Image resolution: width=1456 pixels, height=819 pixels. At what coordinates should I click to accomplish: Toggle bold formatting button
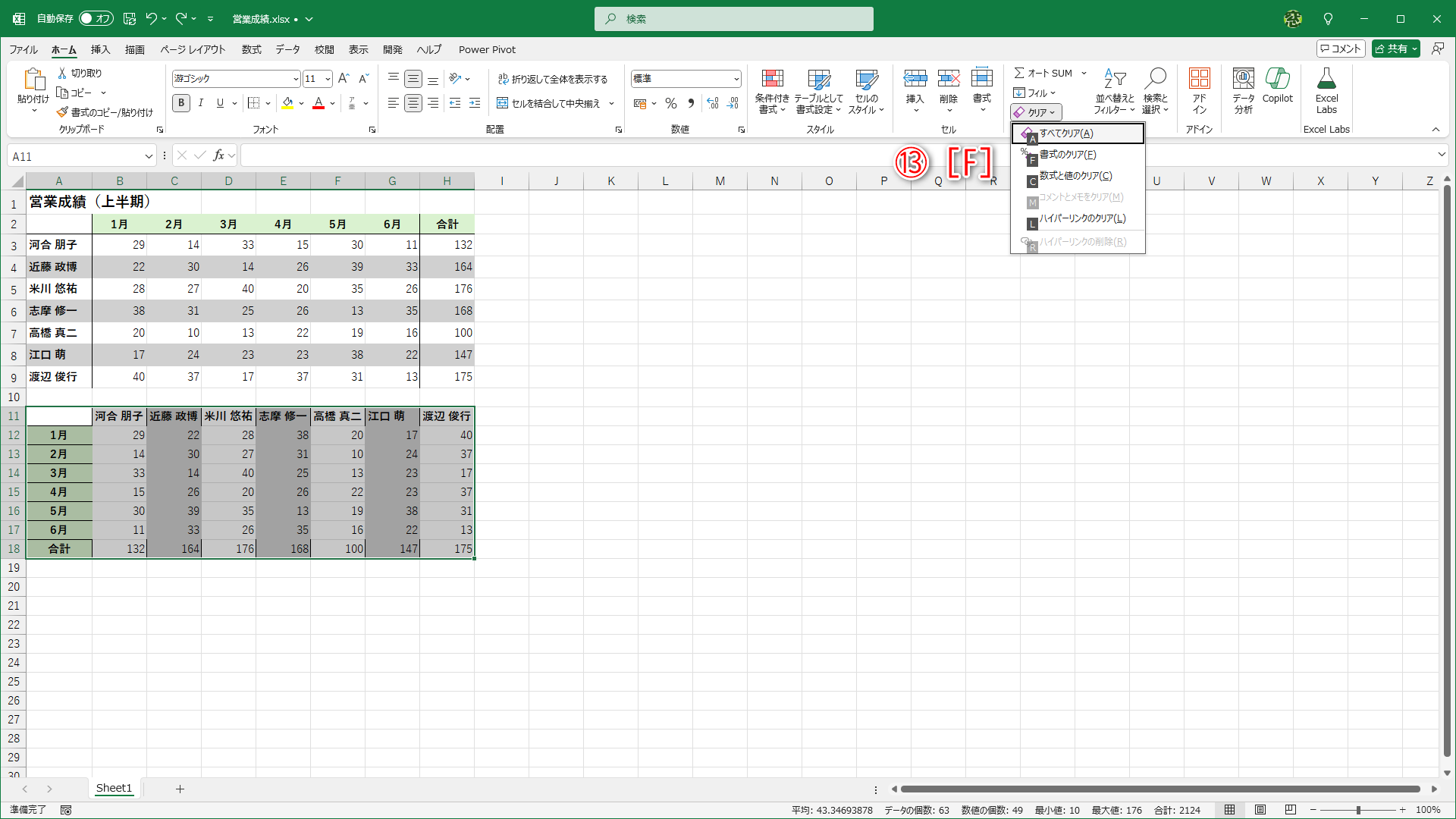[x=181, y=103]
